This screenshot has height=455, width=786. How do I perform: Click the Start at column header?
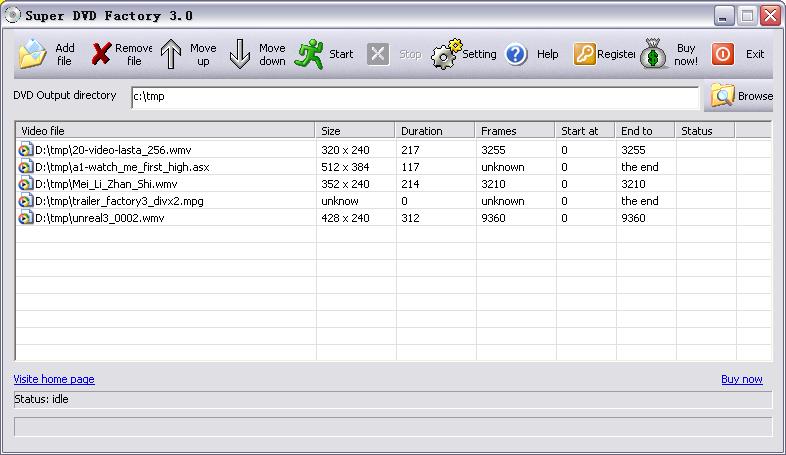[x=585, y=131]
